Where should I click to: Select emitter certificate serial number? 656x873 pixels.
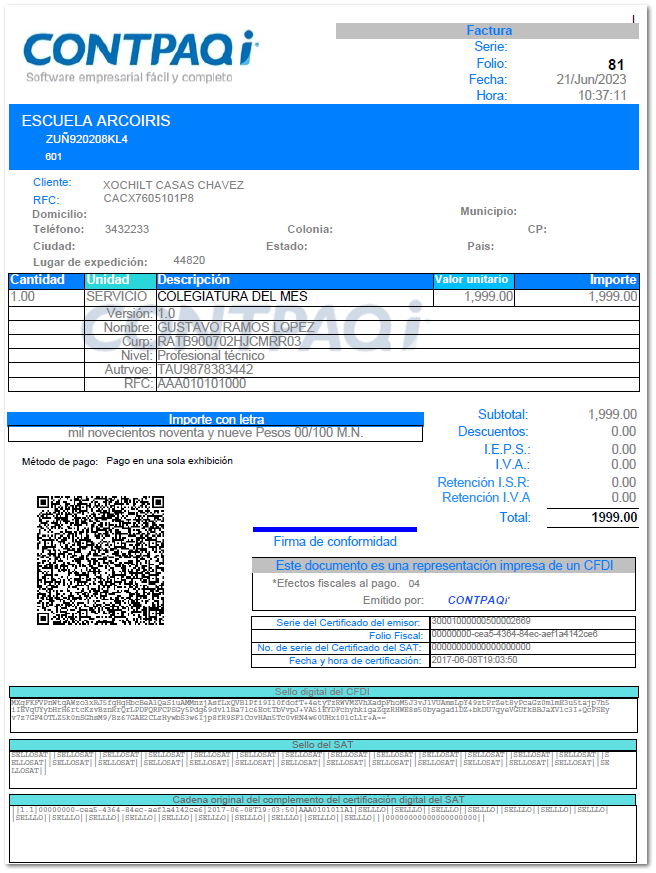tap(481, 621)
